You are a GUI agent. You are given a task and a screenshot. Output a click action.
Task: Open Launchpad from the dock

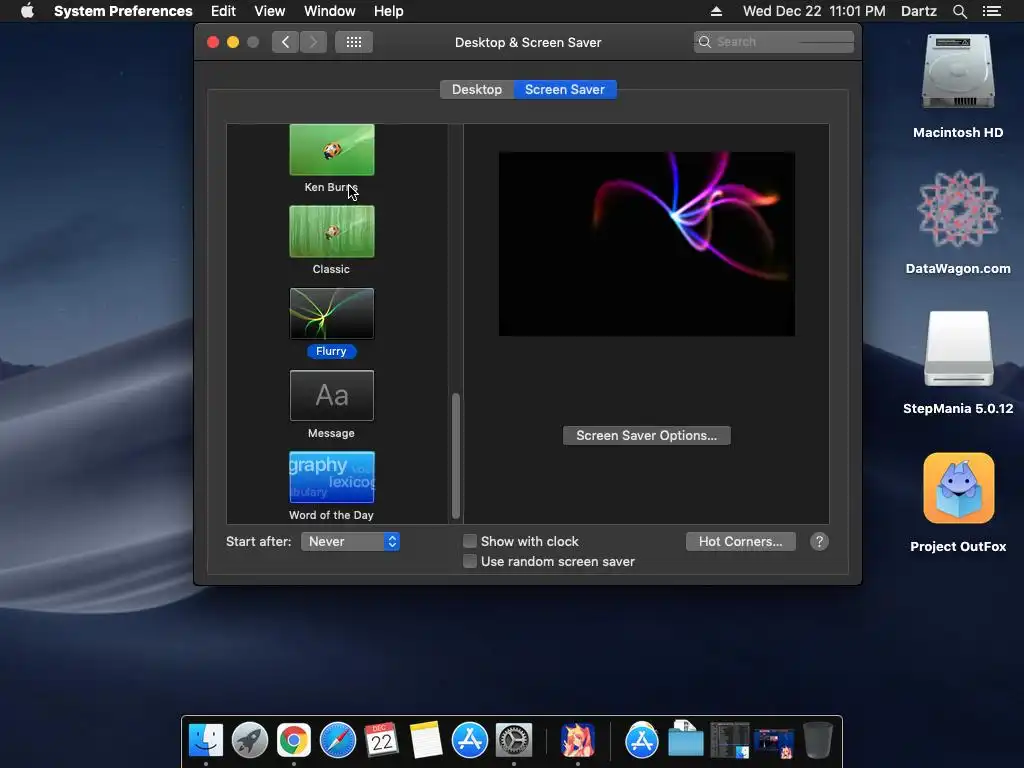(249, 741)
